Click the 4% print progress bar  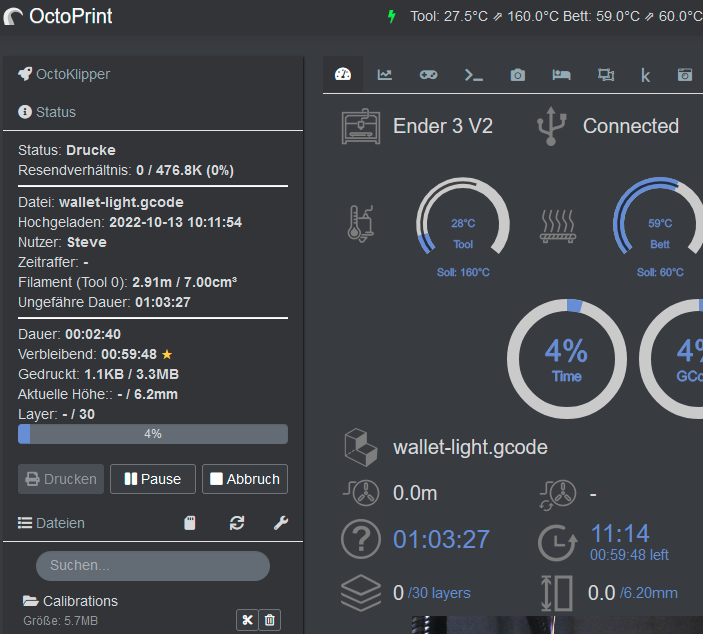153,434
